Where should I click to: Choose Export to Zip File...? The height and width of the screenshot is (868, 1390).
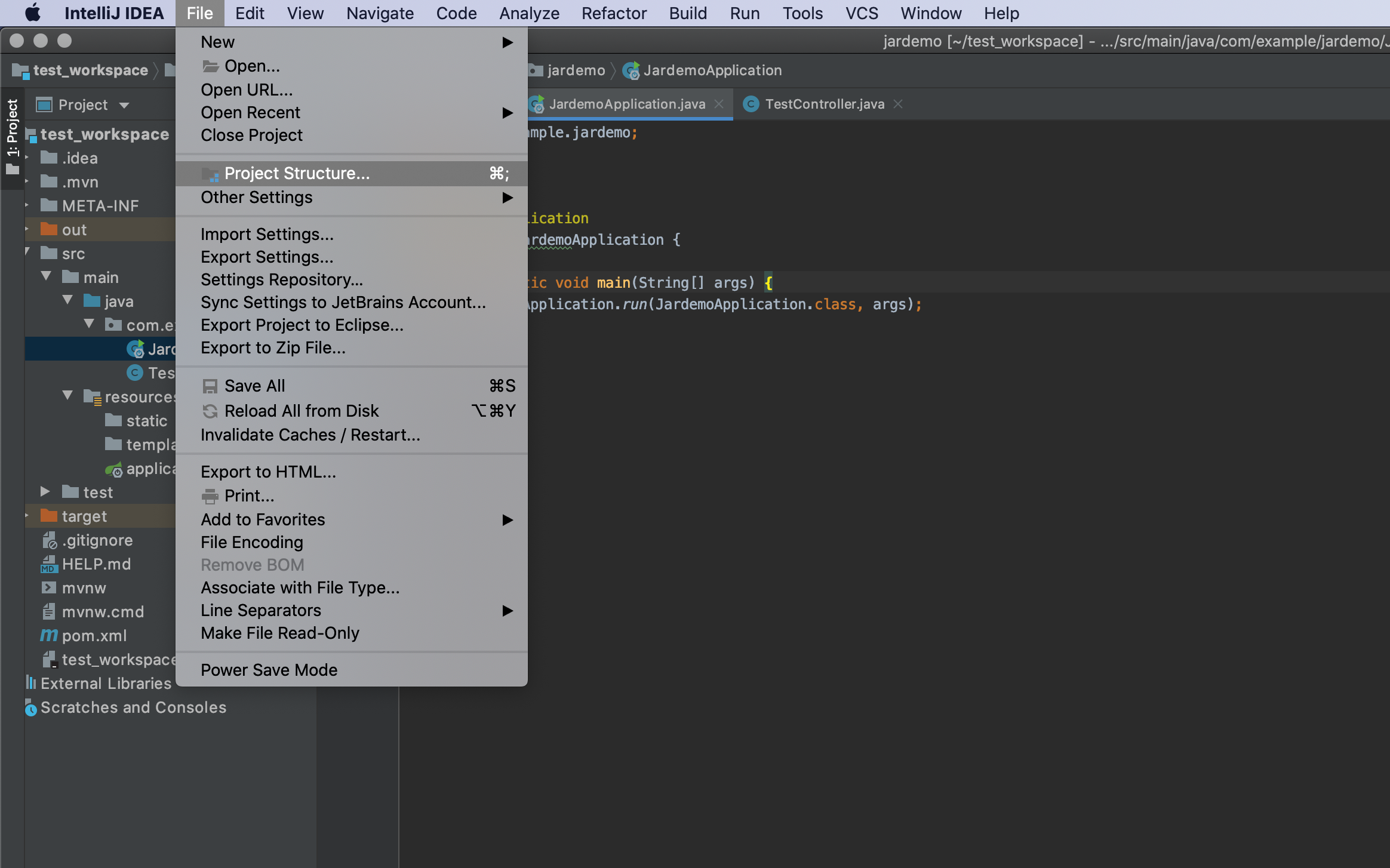352,348
